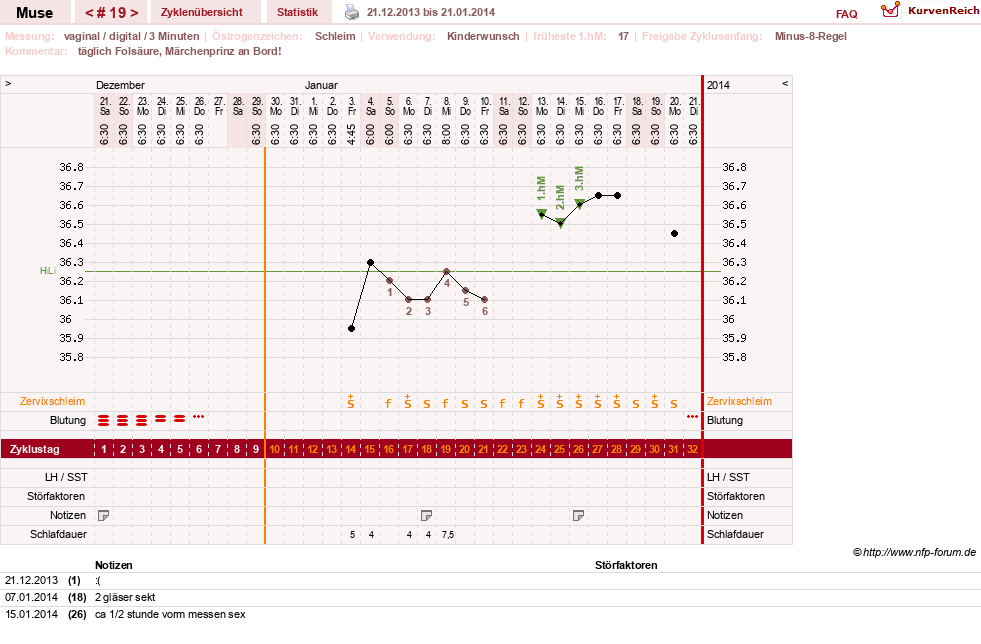Click the Störfaktoren heading in the notes table

pyautogui.click(x=626, y=565)
